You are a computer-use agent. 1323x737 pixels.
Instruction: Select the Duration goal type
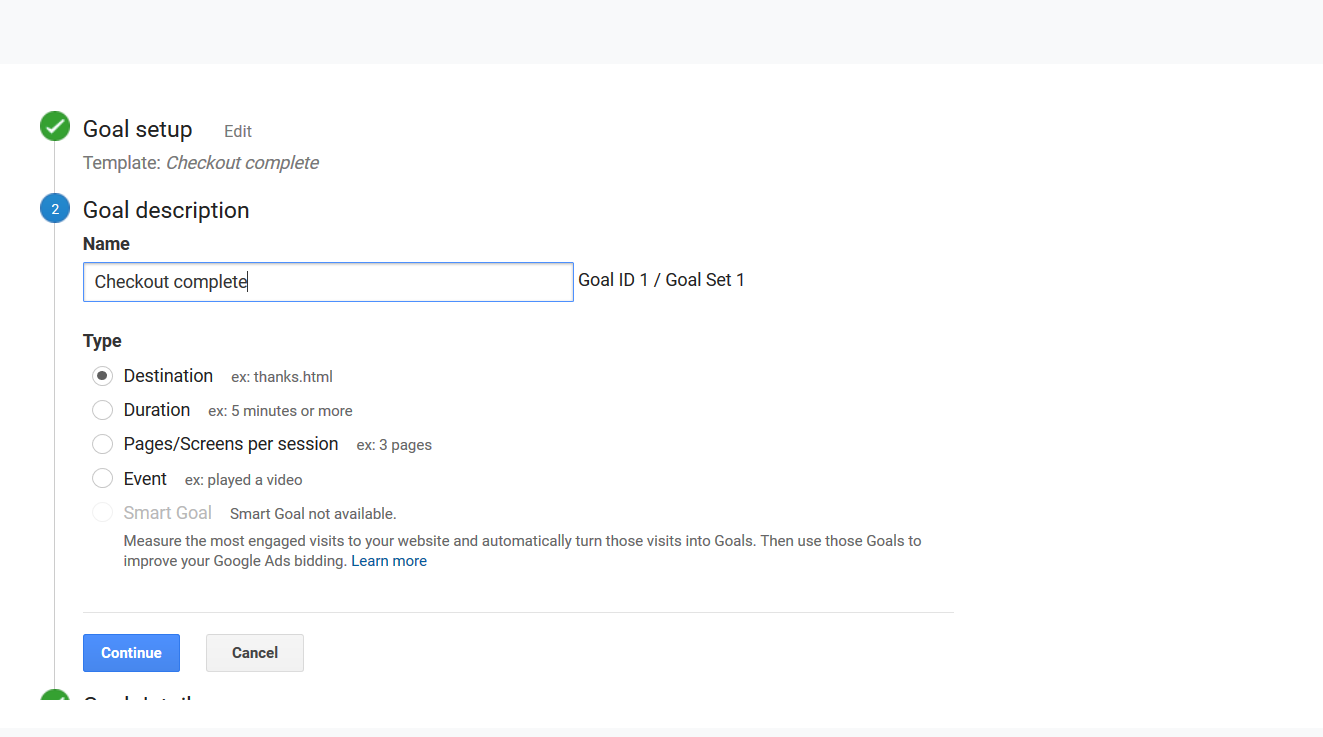(x=102, y=410)
